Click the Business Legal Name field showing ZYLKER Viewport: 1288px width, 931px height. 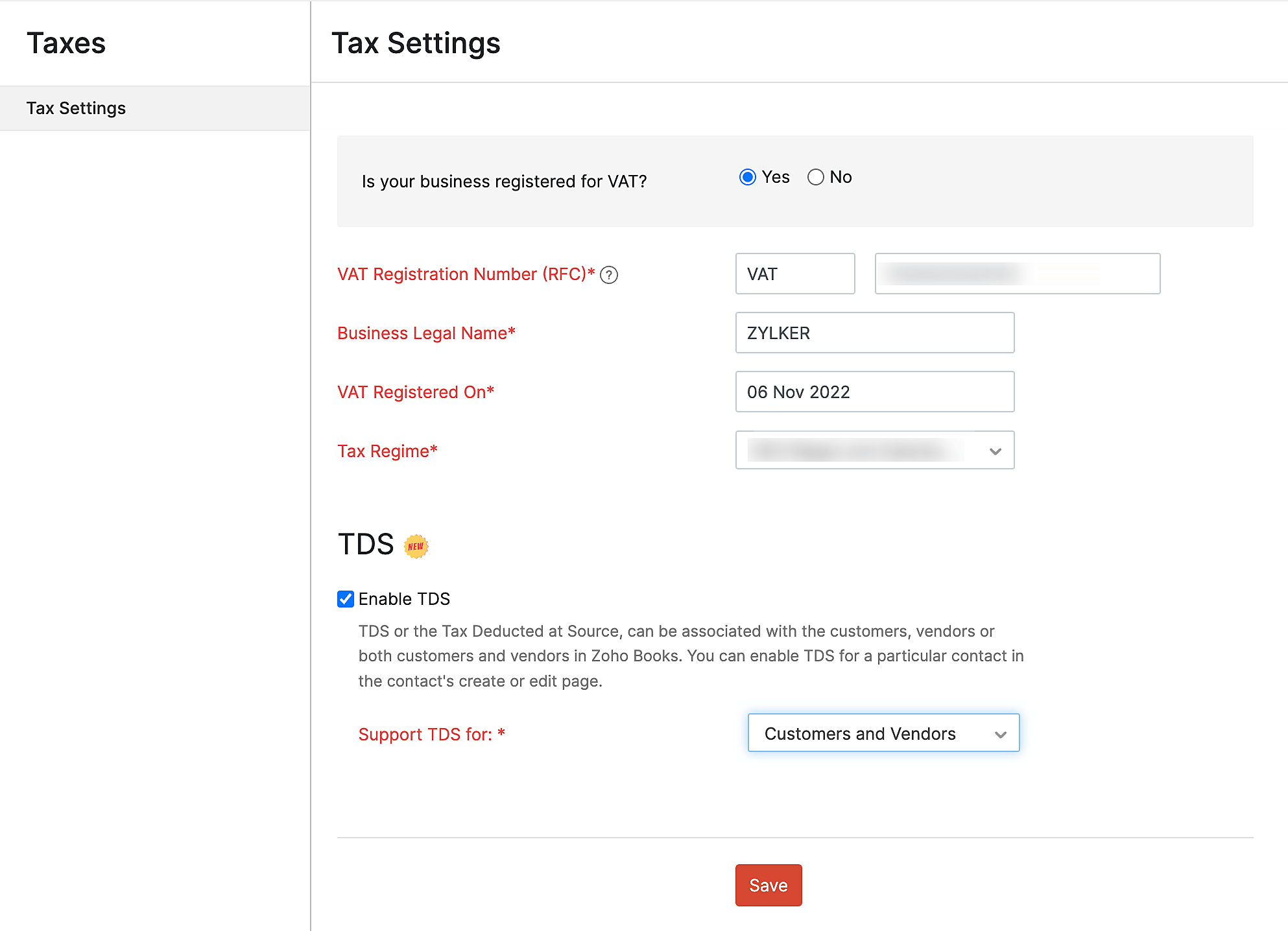click(x=874, y=333)
